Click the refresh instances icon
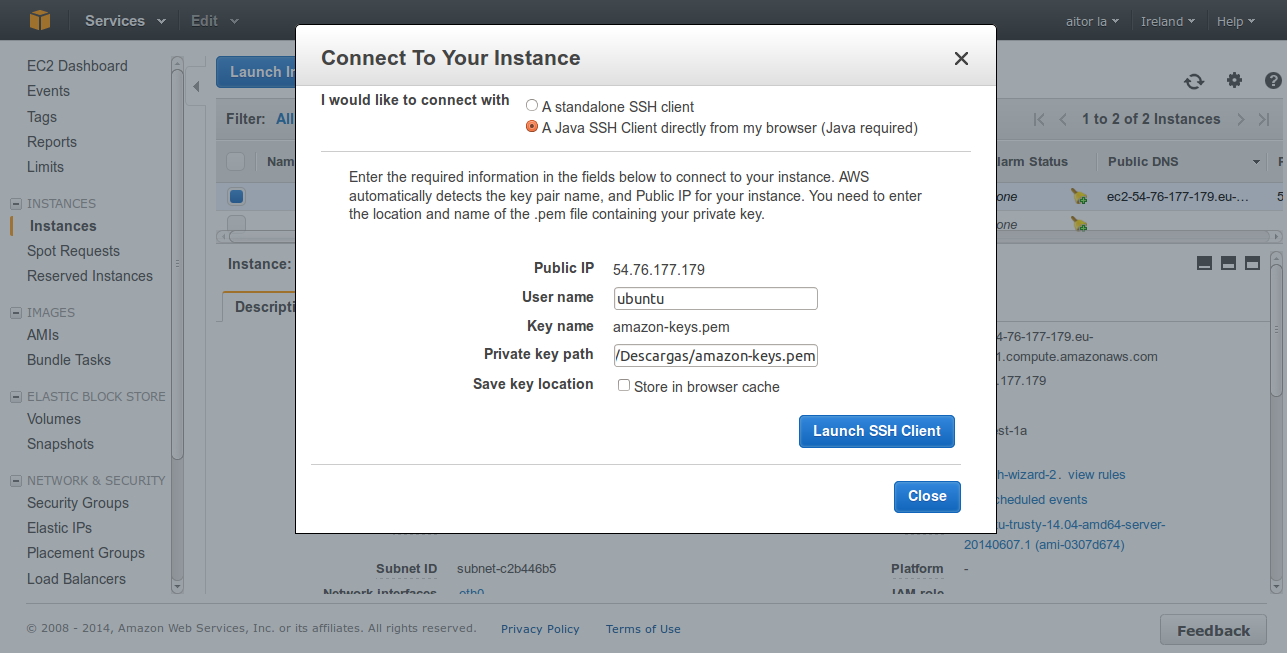1287x653 pixels. click(1194, 82)
